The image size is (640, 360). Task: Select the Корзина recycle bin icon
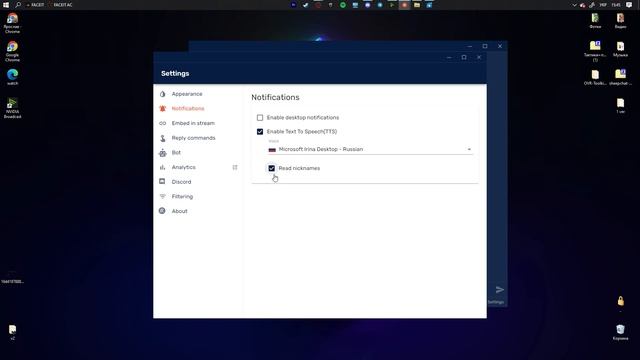[x=620, y=332]
